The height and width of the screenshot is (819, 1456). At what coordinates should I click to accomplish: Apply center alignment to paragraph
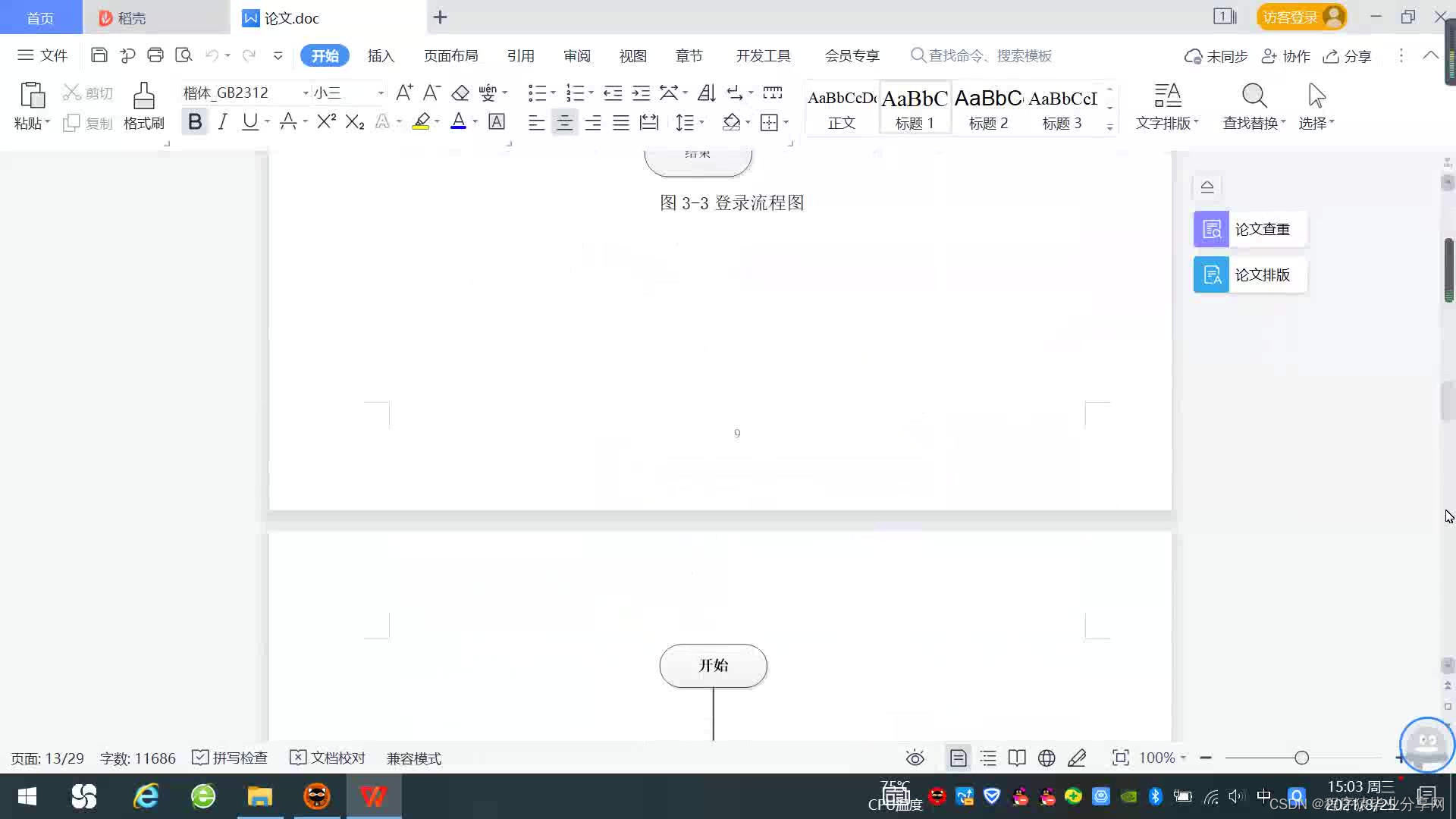point(564,123)
